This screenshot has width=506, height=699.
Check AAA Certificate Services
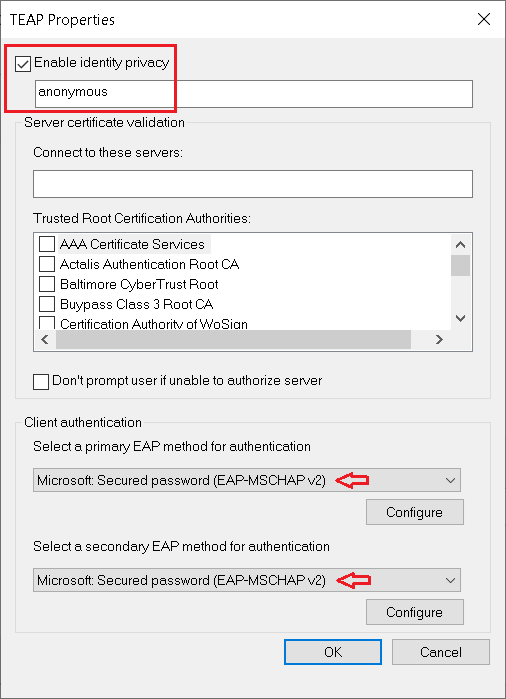click(x=47, y=244)
